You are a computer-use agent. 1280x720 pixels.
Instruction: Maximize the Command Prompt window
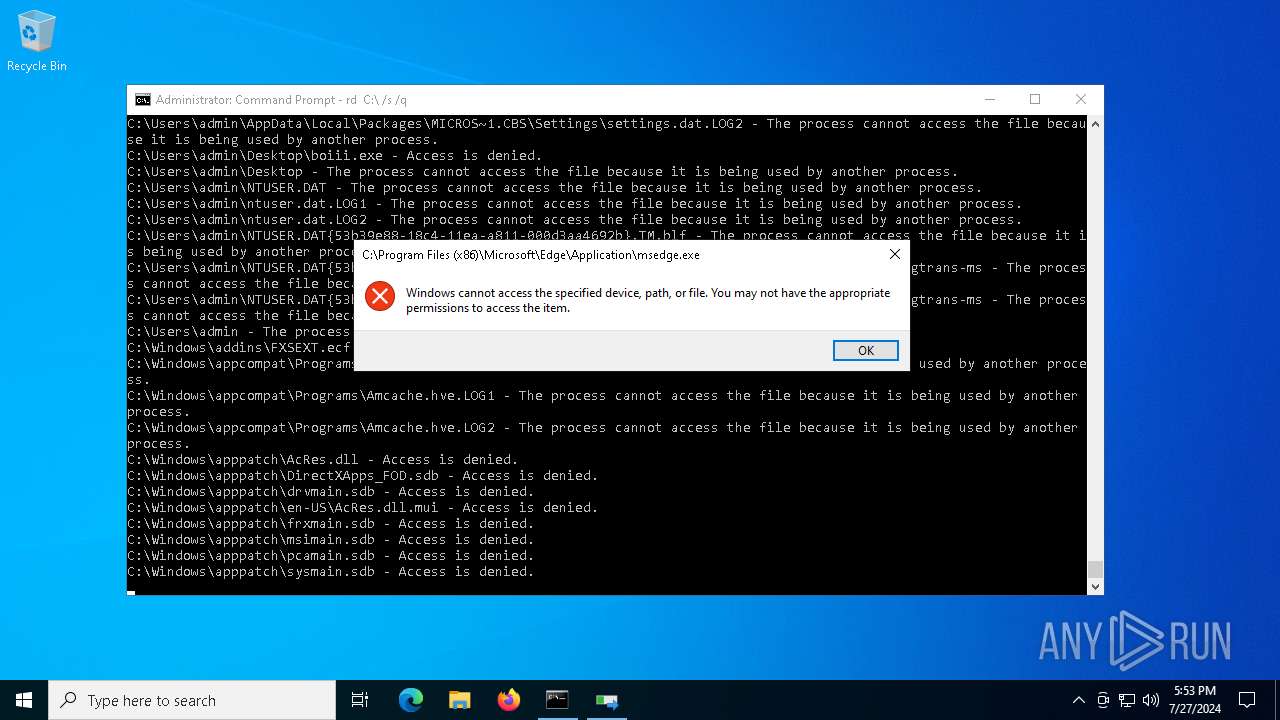click(x=1035, y=99)
